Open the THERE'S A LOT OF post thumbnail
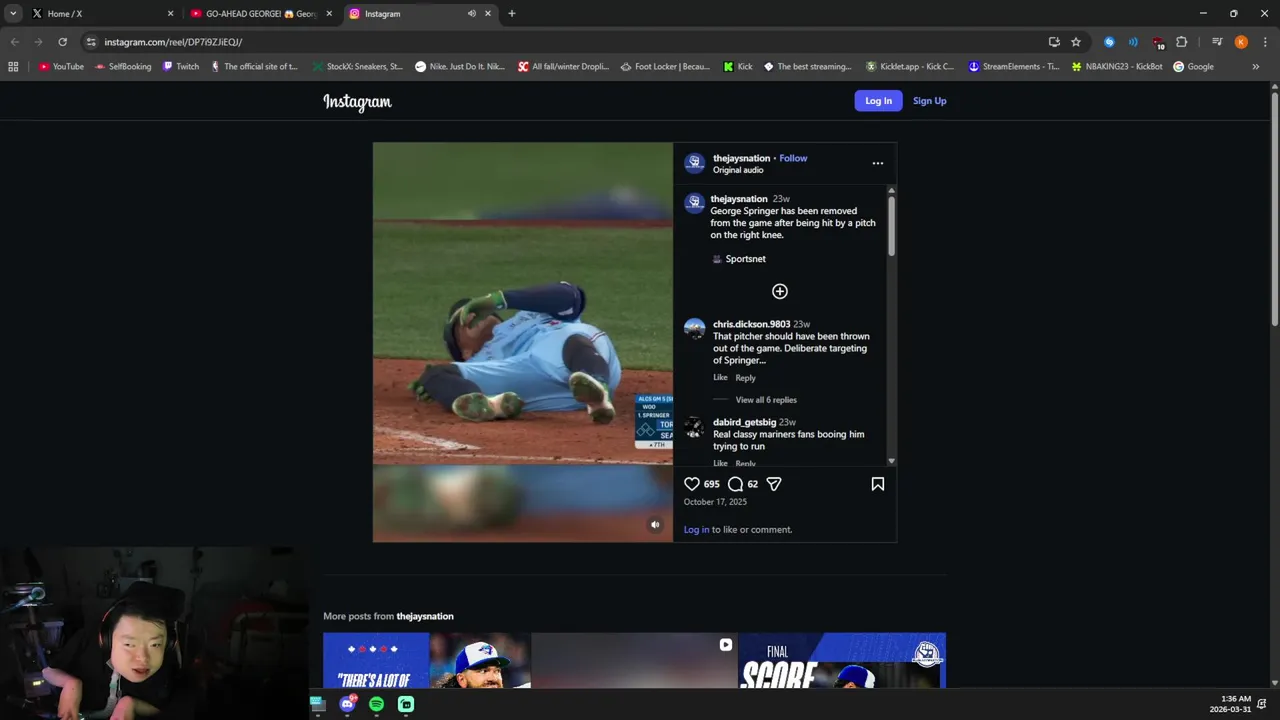This screenshot has height=720, width=1280. pyautogui.click(x=427, y=660)
